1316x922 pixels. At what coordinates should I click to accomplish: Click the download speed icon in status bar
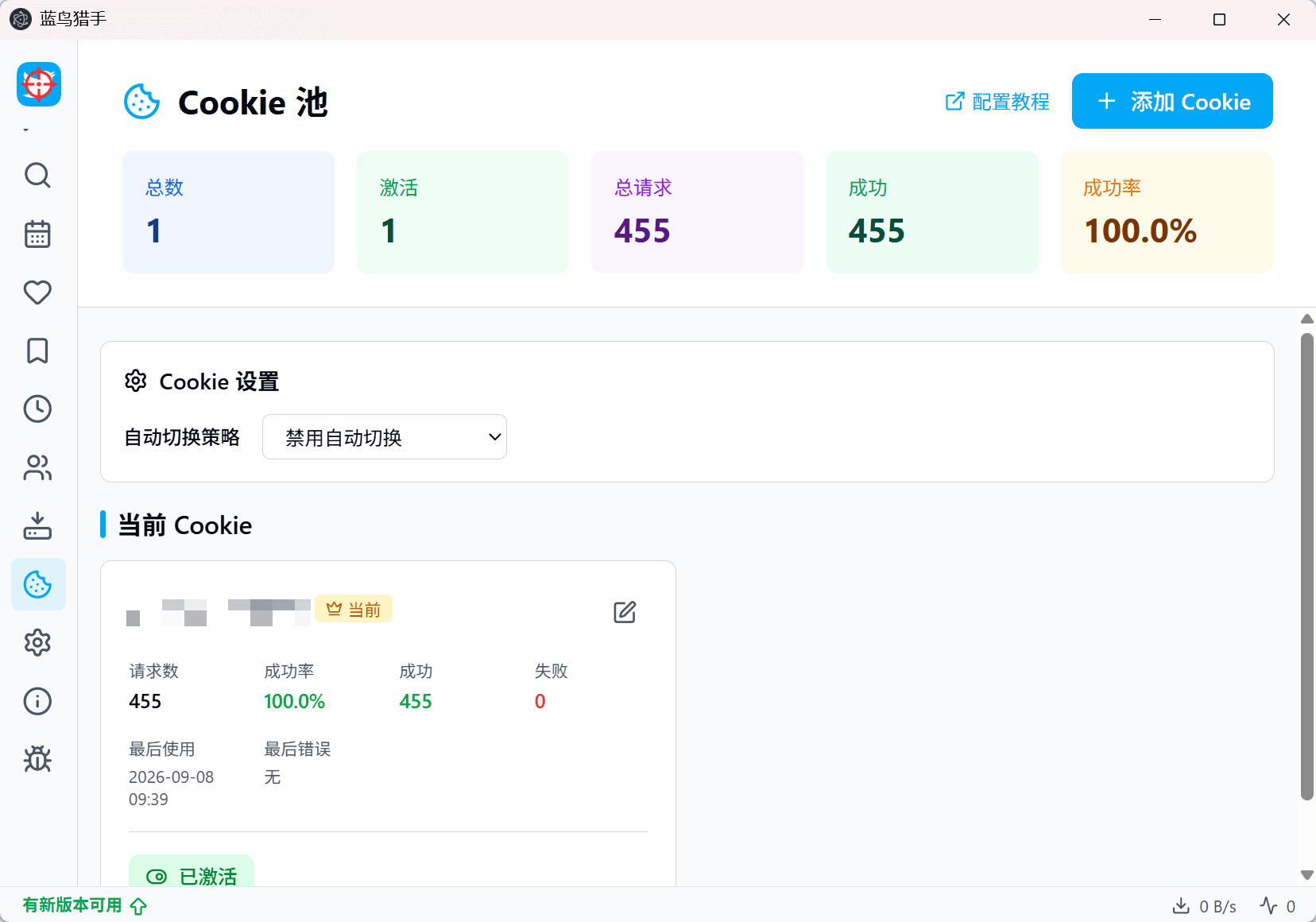pos(1181,906)
